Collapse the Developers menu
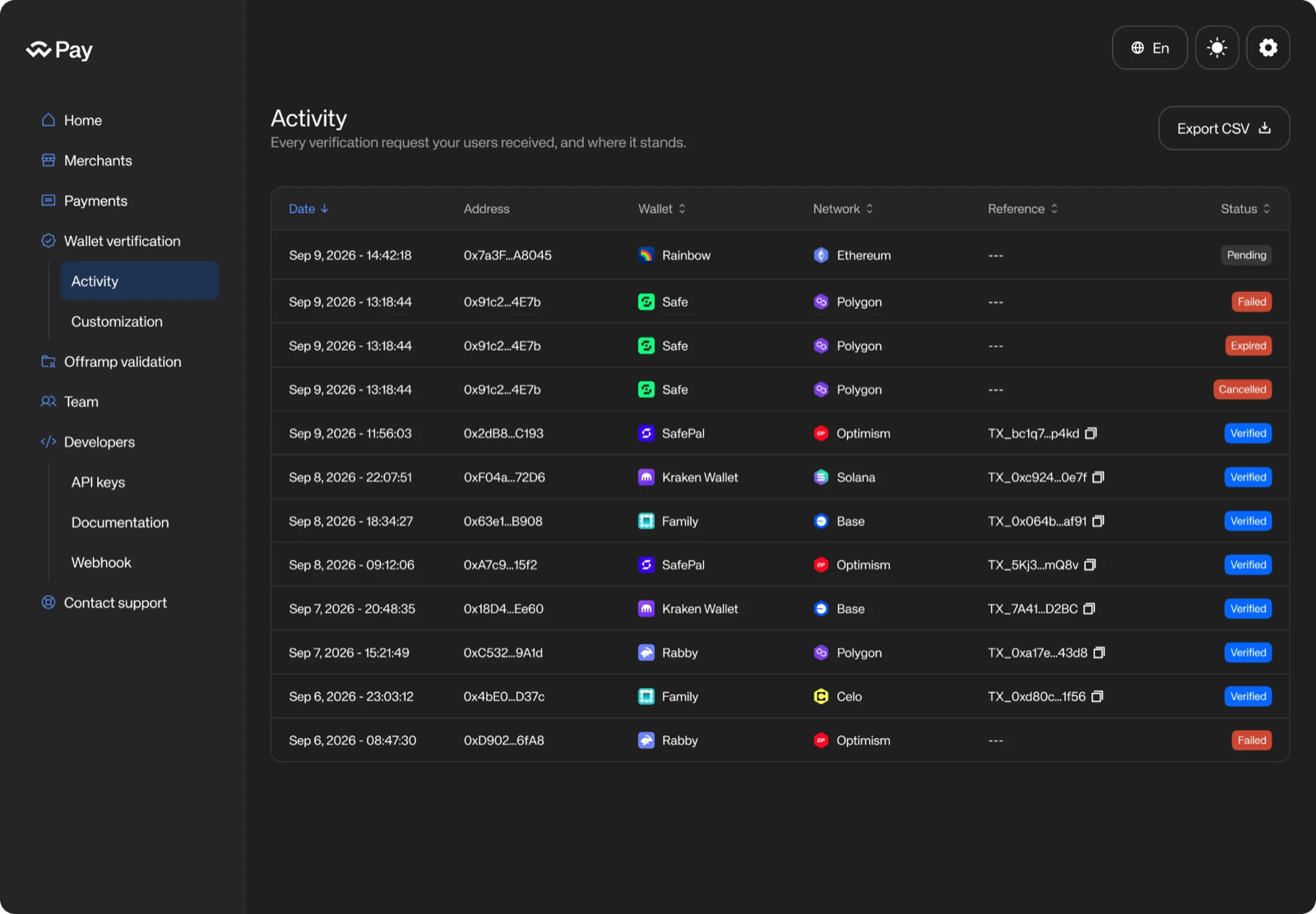This screenshot has height=914, width=1316. pos(100,443)
